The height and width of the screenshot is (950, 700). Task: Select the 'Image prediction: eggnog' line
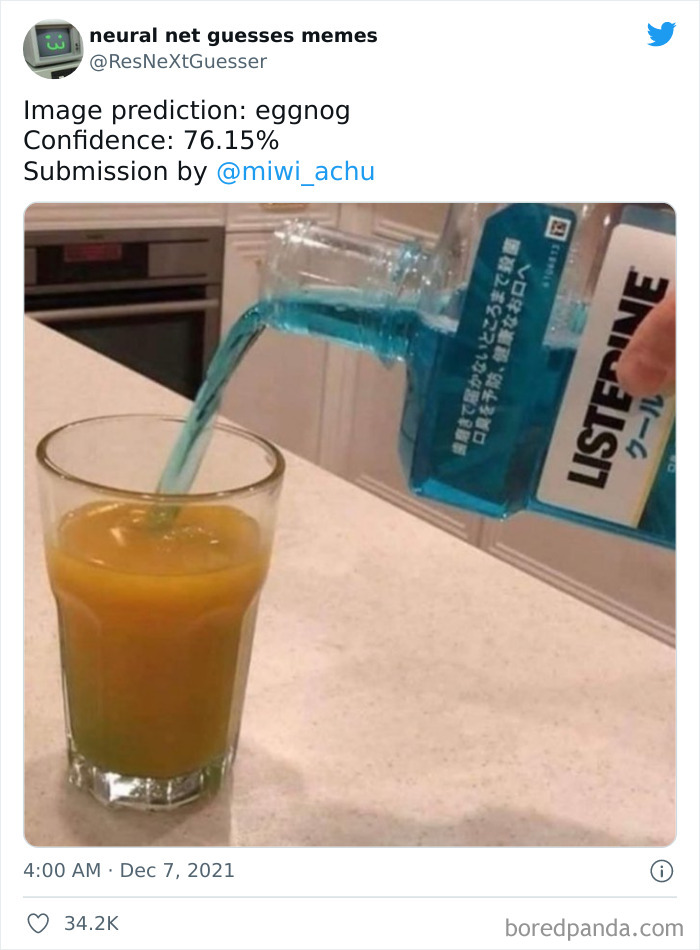pyautogui.click(x=187, y=111)
